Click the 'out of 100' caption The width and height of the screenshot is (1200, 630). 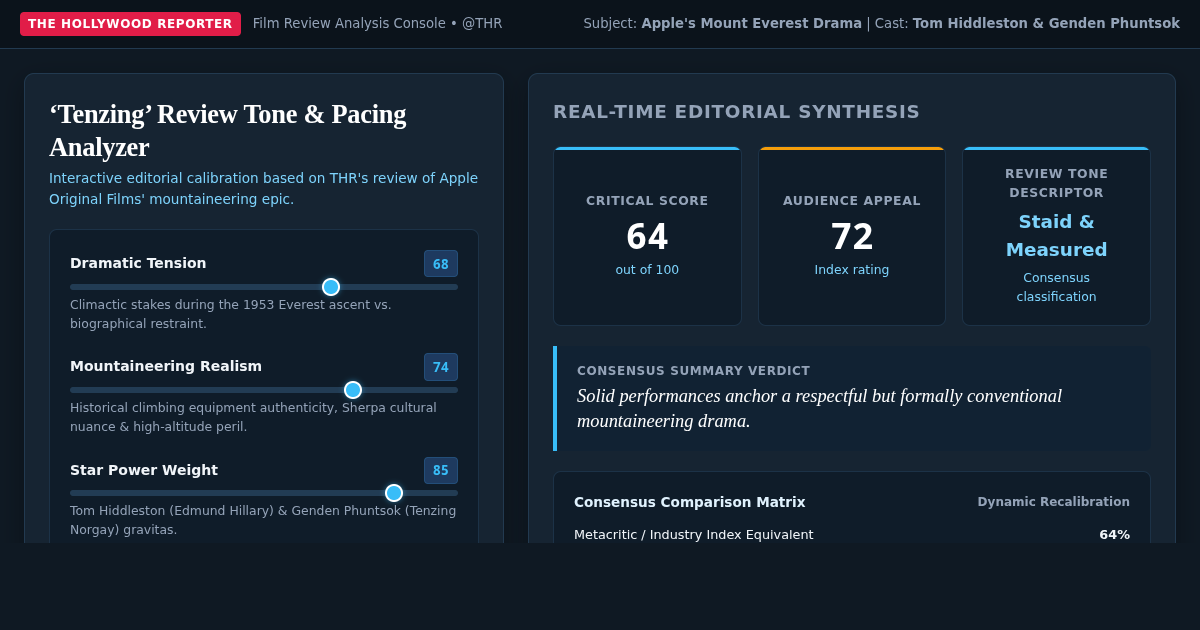(647, 270)
